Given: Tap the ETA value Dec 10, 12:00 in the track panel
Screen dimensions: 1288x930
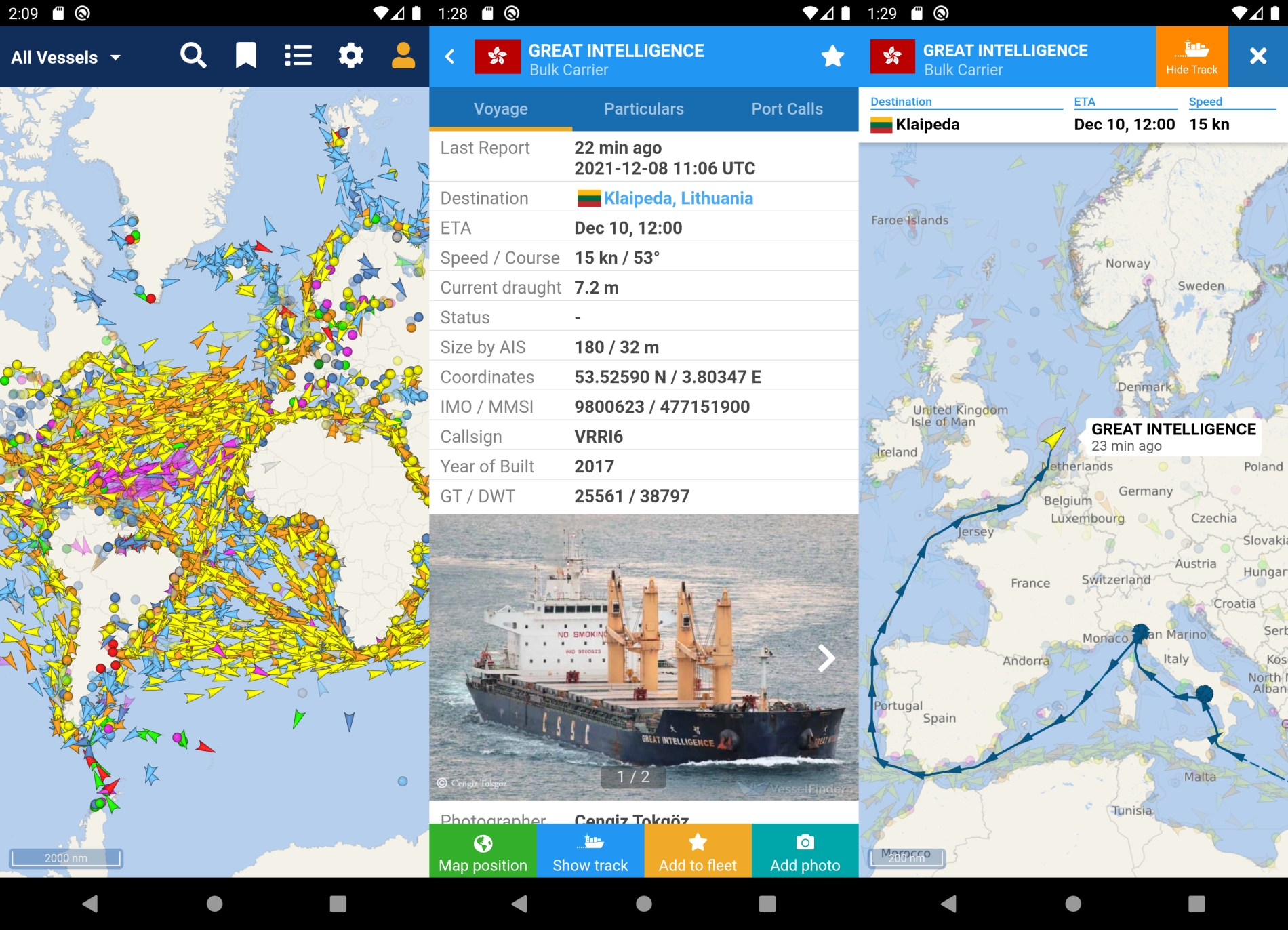Looking at the screenshot, I should pyautogui.click(x=1124, y=125).
